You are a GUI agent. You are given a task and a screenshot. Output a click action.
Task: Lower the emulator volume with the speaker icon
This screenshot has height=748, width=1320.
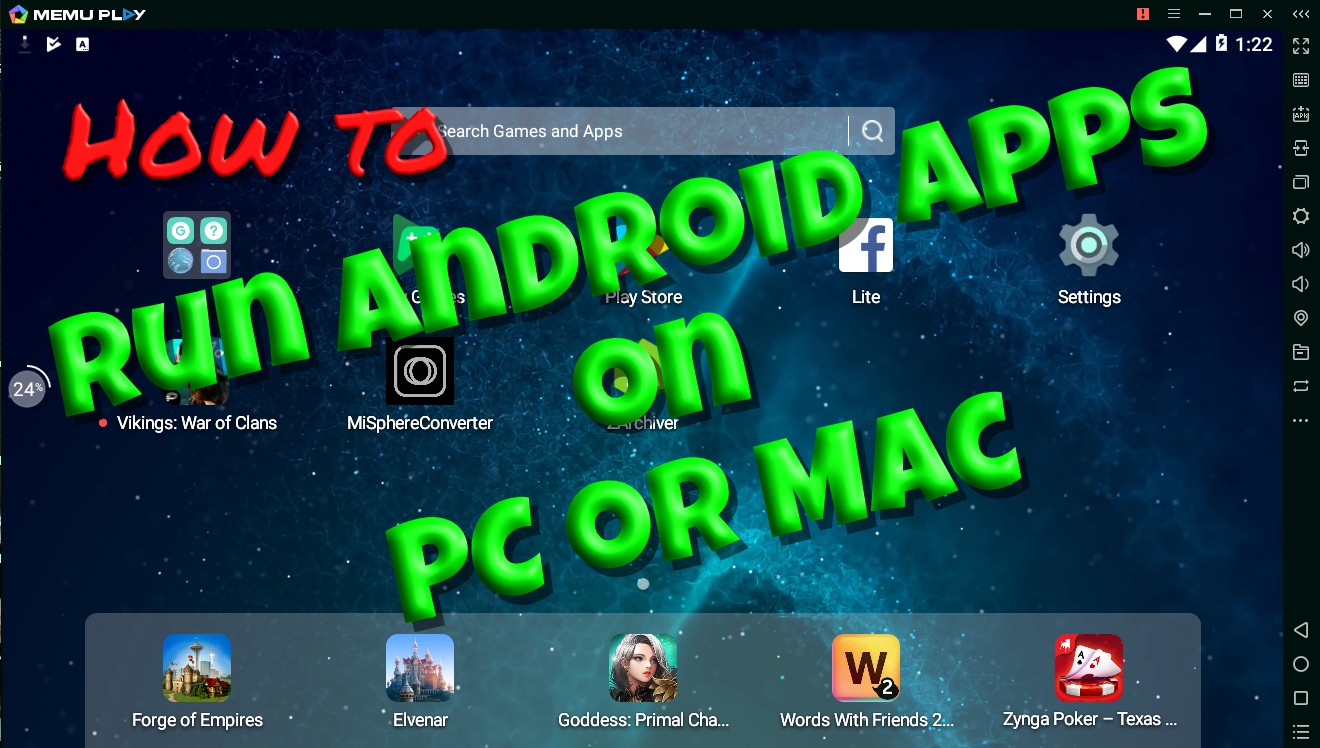1300,283
